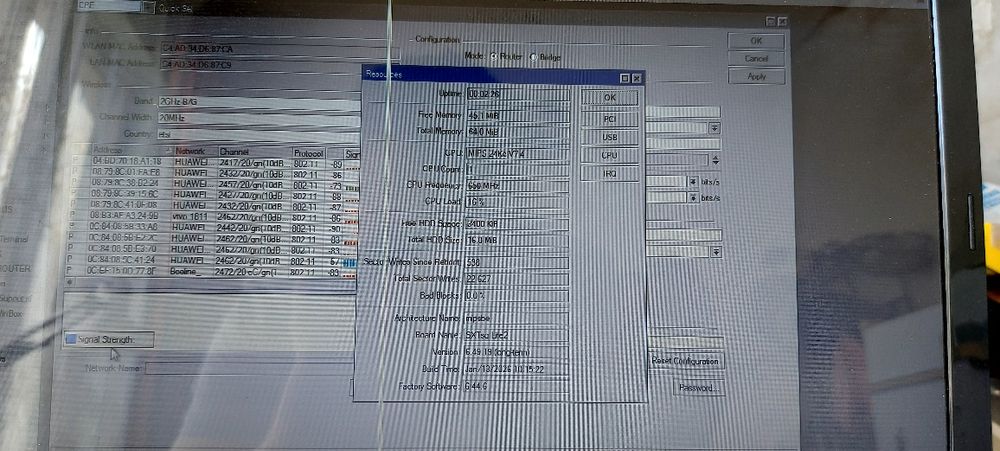
Task: Click the dropdown arrow beside CPE
Action: [148, 6]
